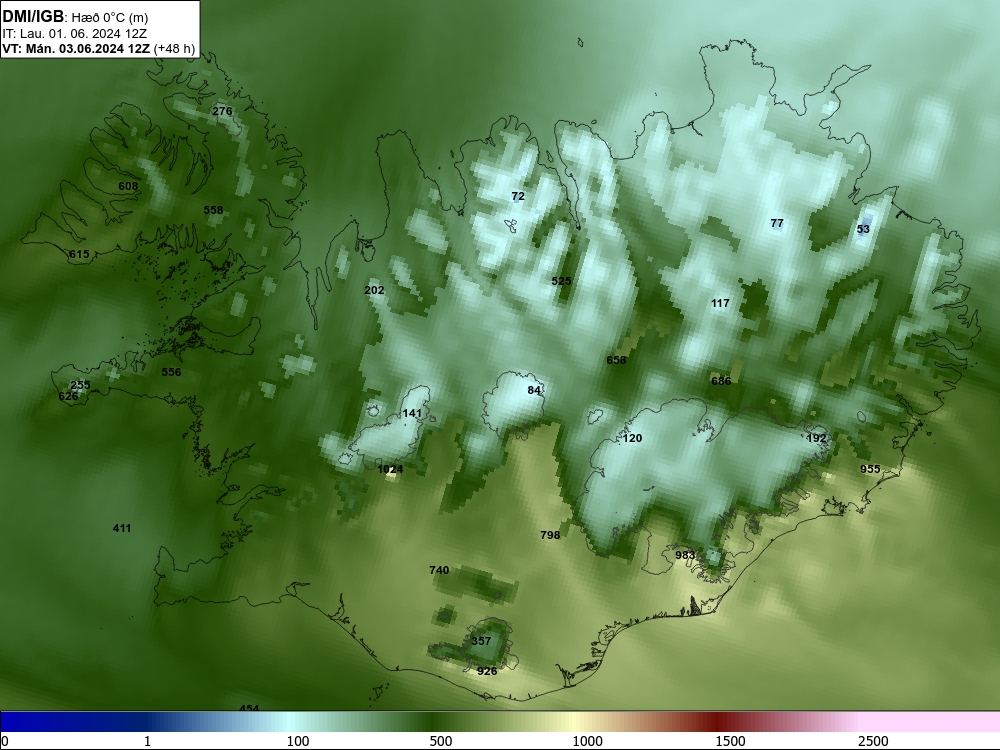This screenshot has width=1000, height=750.
Task: Click the 117 height value
Action: tap(720, 303)
